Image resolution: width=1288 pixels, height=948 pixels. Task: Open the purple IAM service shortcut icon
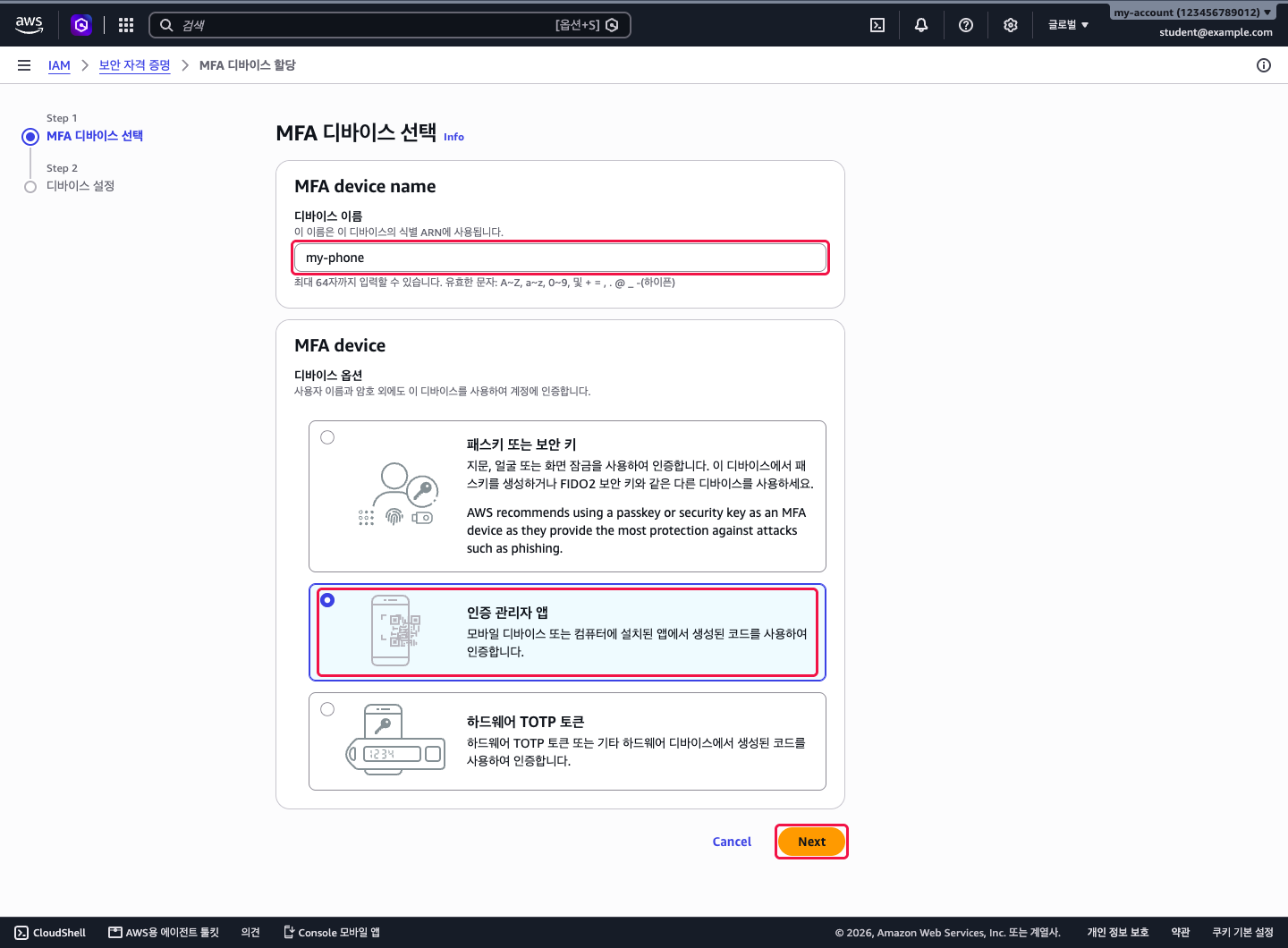81,25
